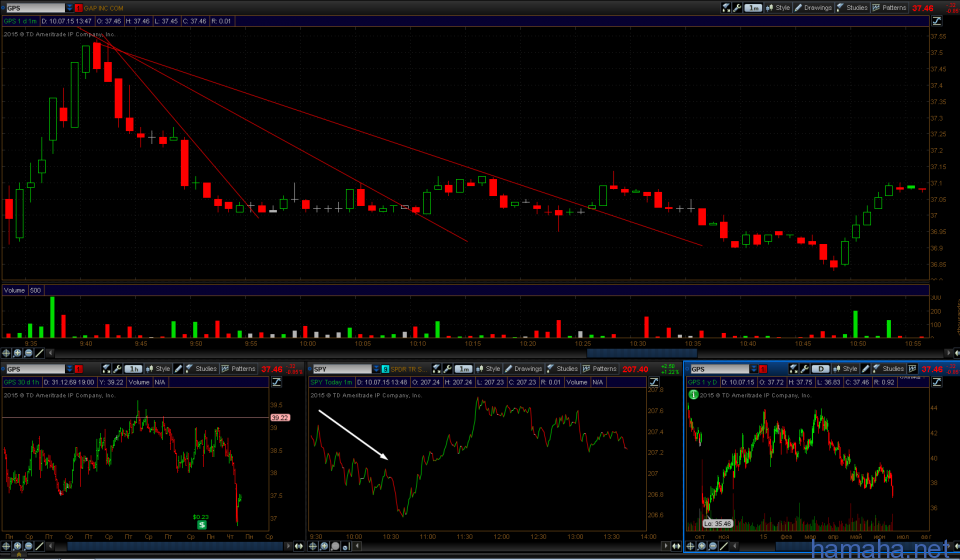
Task: Change the 1h timeframe button
Action: 133,369
